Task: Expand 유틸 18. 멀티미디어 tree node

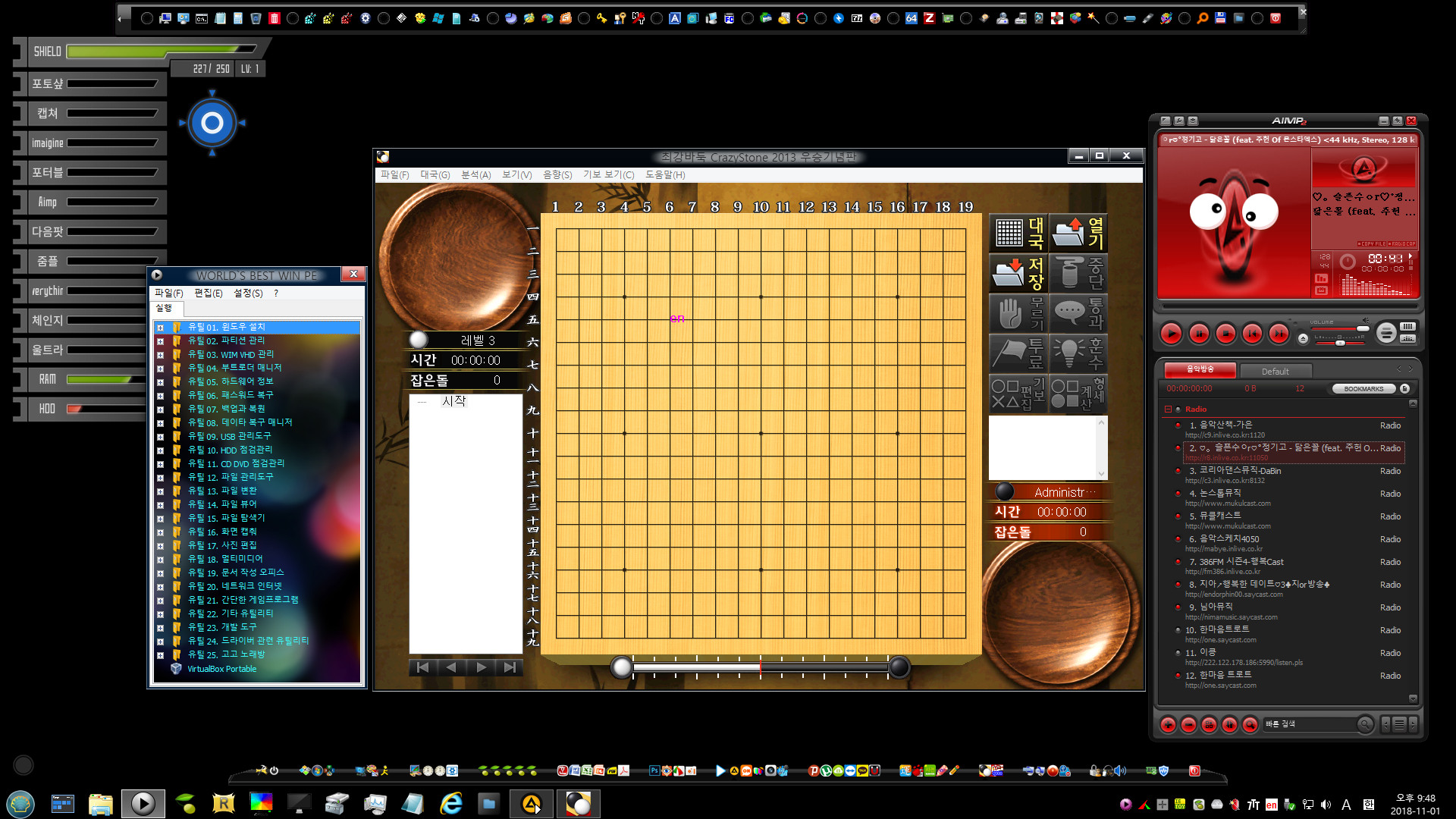Action: click(x=160, y=560)
